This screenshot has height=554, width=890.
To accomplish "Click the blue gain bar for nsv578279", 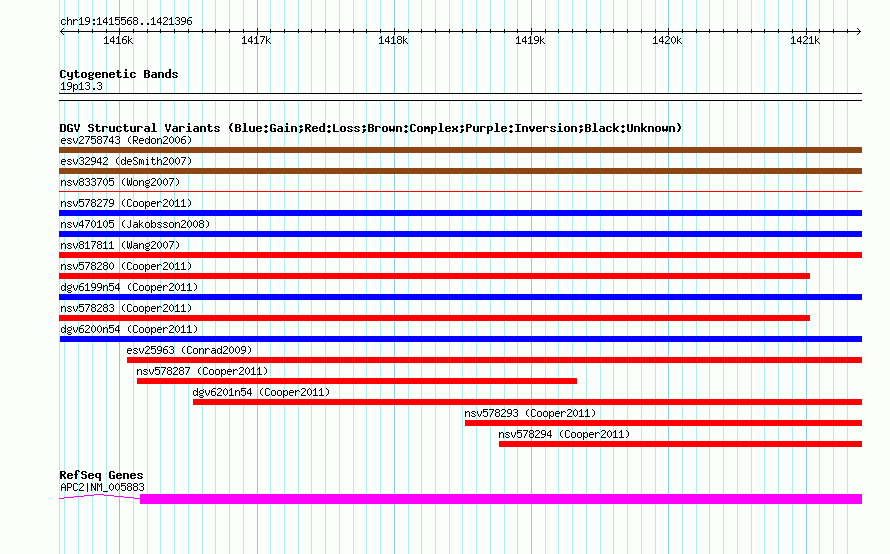I will click(x=460, y=213).
